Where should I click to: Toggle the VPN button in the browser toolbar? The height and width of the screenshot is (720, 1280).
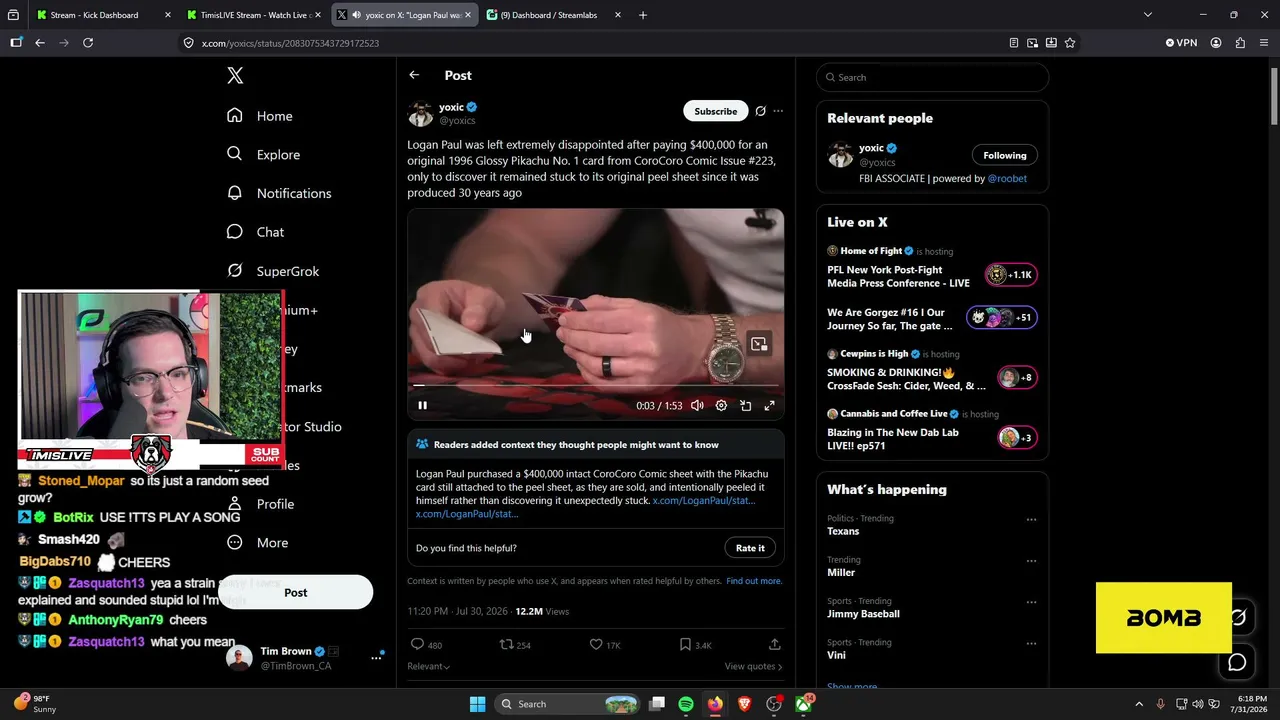tap(1181, 43)
